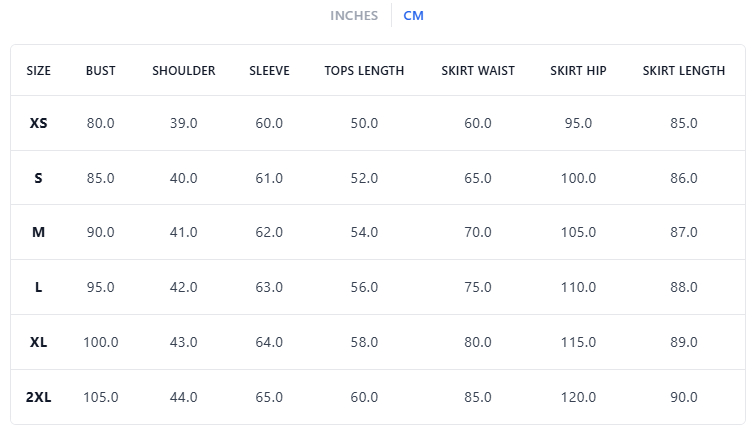Select the XL size row label
754x436 pixels.
click(39, 342)
